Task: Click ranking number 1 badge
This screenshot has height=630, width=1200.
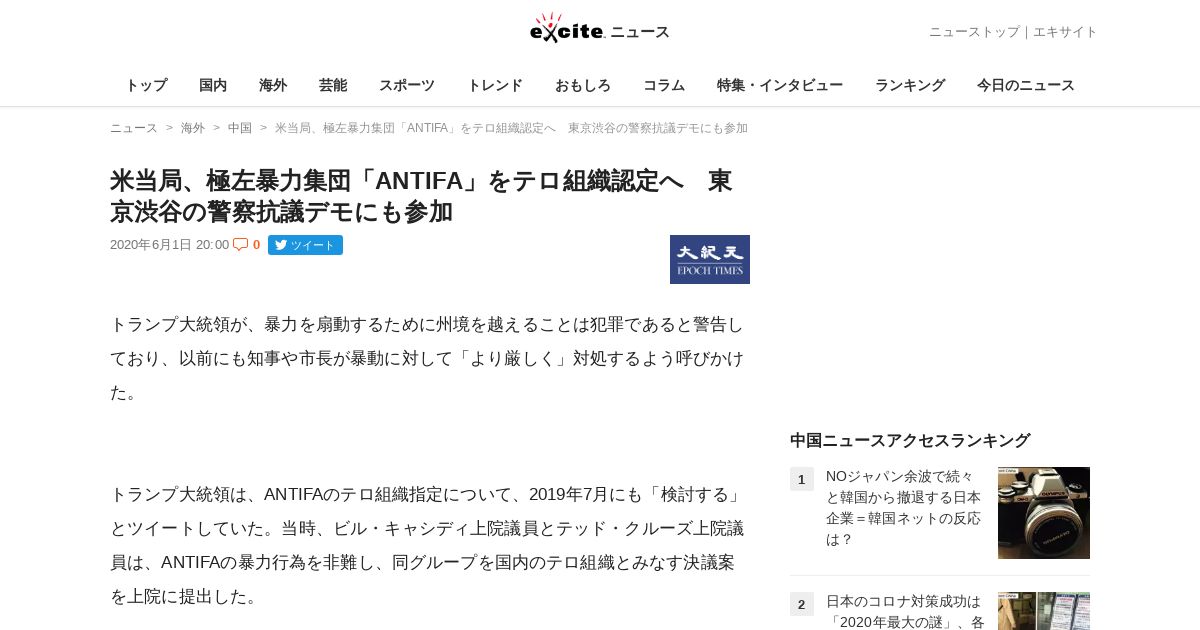Action: (802, 479)
